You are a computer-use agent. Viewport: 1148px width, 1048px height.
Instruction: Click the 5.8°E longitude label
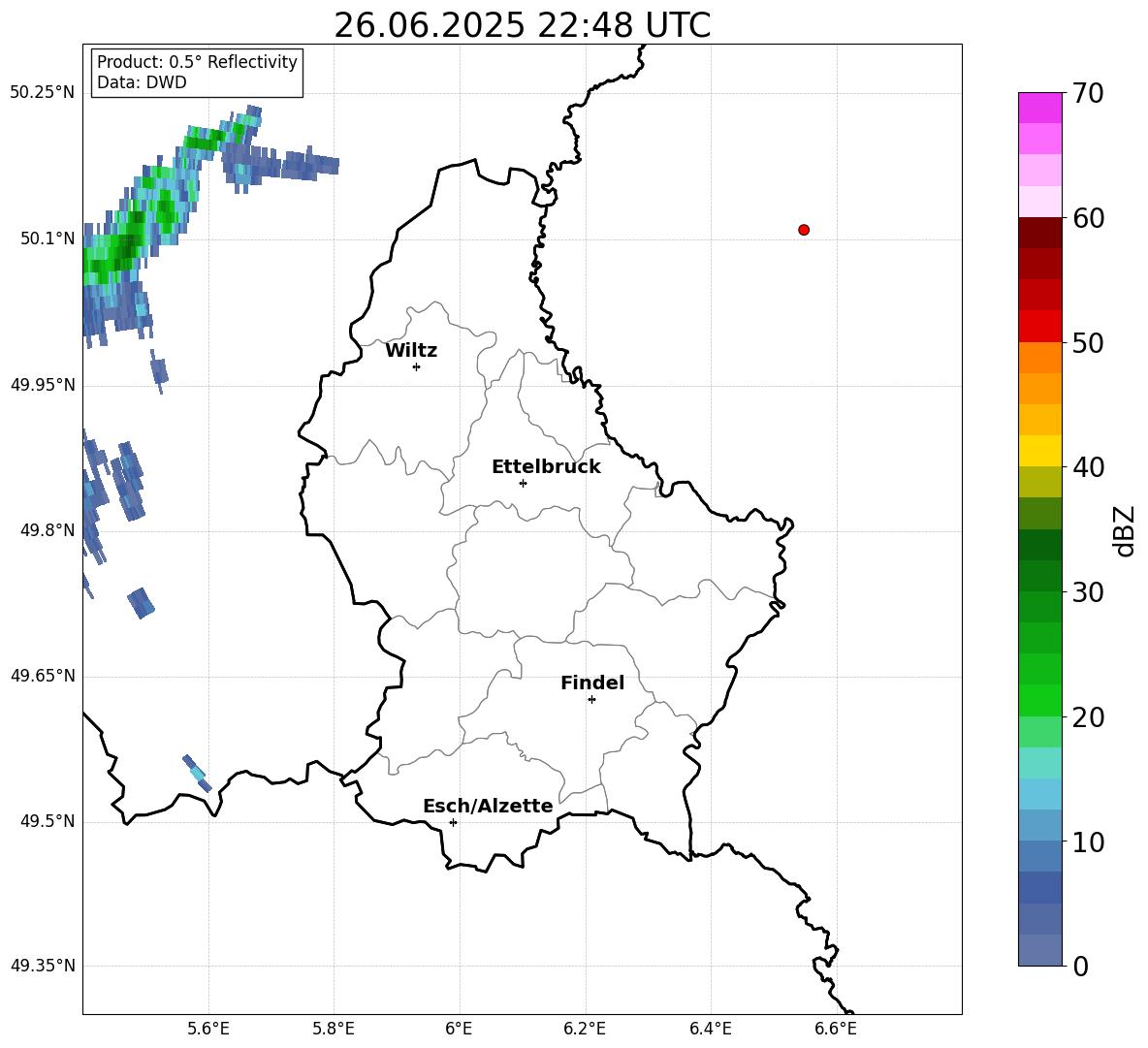334,1029
